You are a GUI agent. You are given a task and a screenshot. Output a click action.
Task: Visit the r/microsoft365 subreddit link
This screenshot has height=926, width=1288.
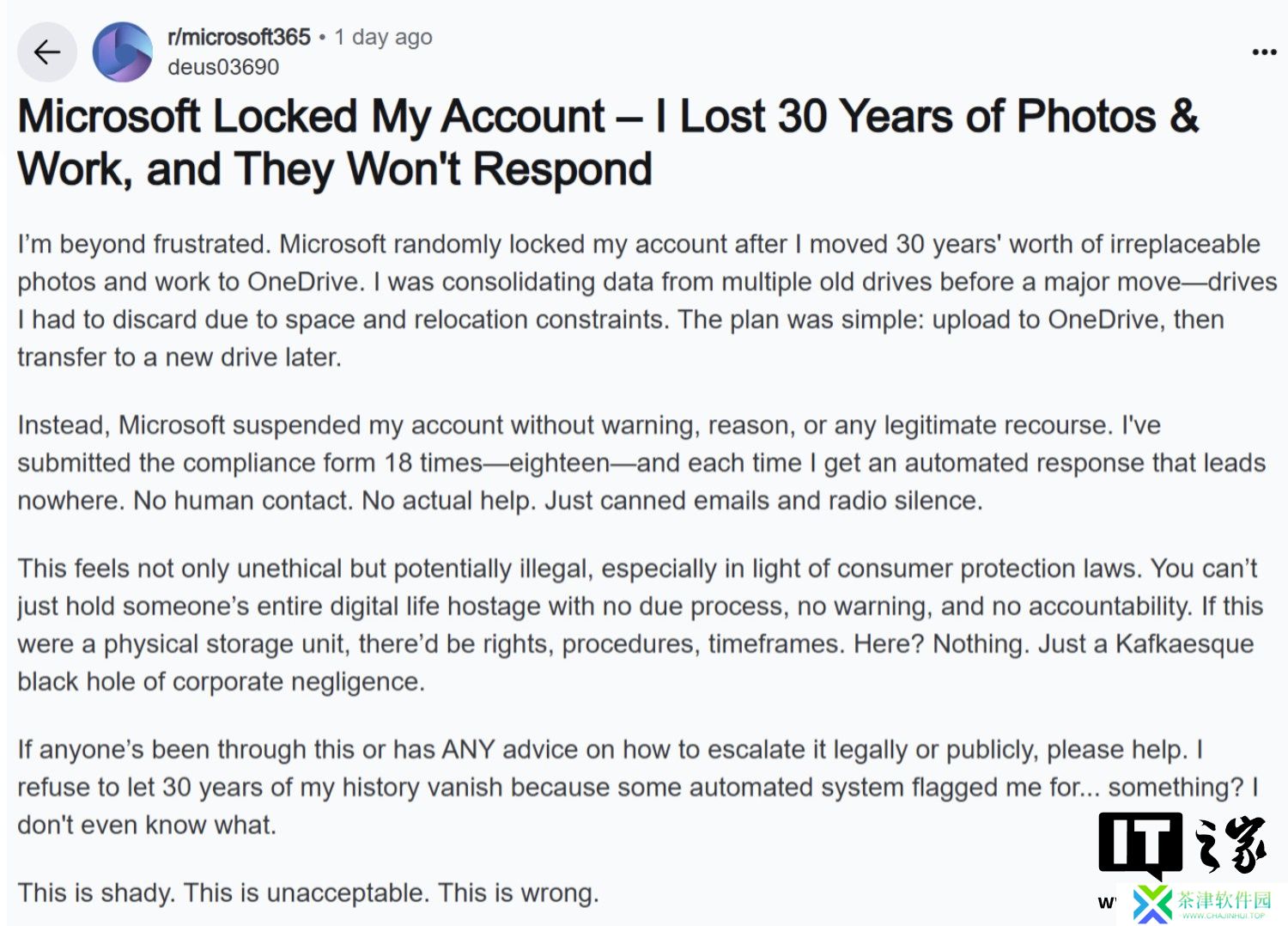[239, 37]
